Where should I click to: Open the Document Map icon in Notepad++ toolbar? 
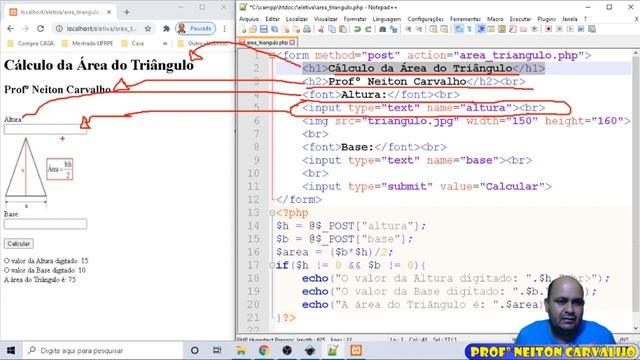(x=502, y=29)
